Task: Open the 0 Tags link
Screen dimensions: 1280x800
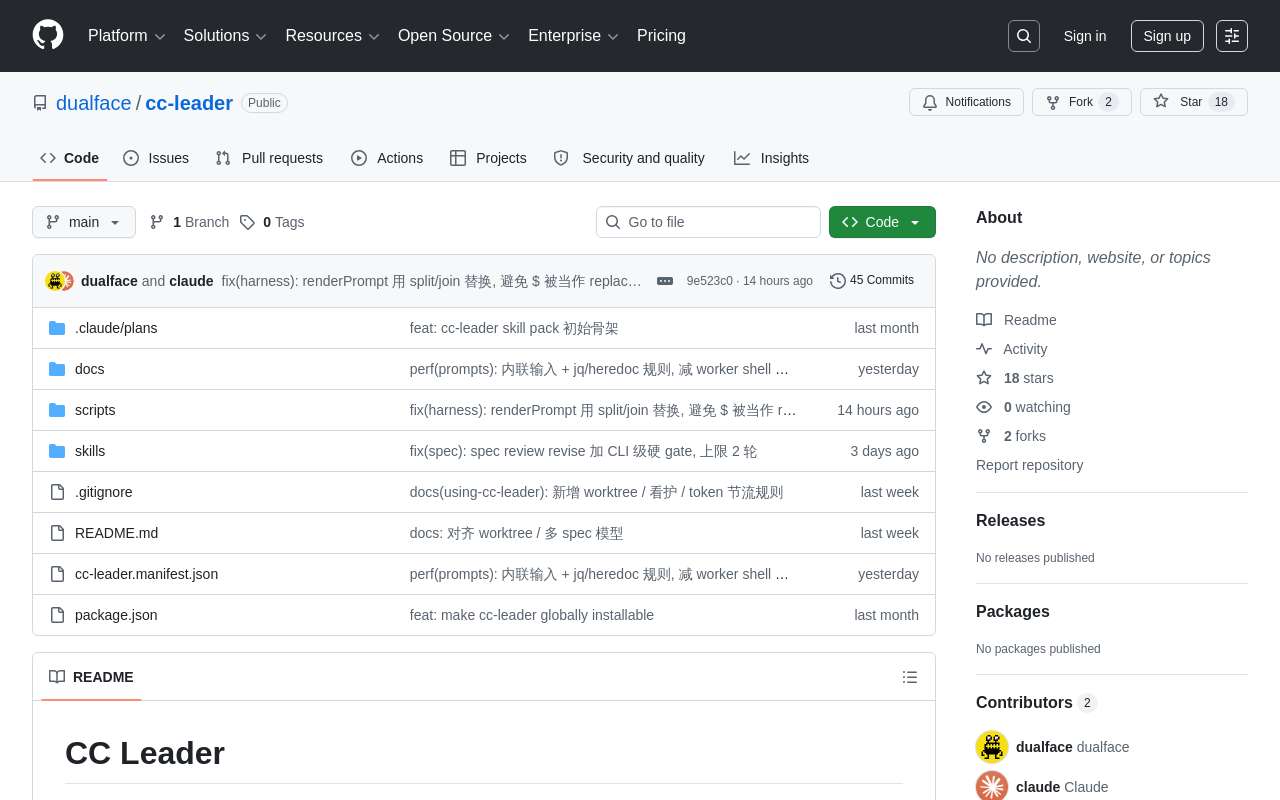Action: (272, 222)
